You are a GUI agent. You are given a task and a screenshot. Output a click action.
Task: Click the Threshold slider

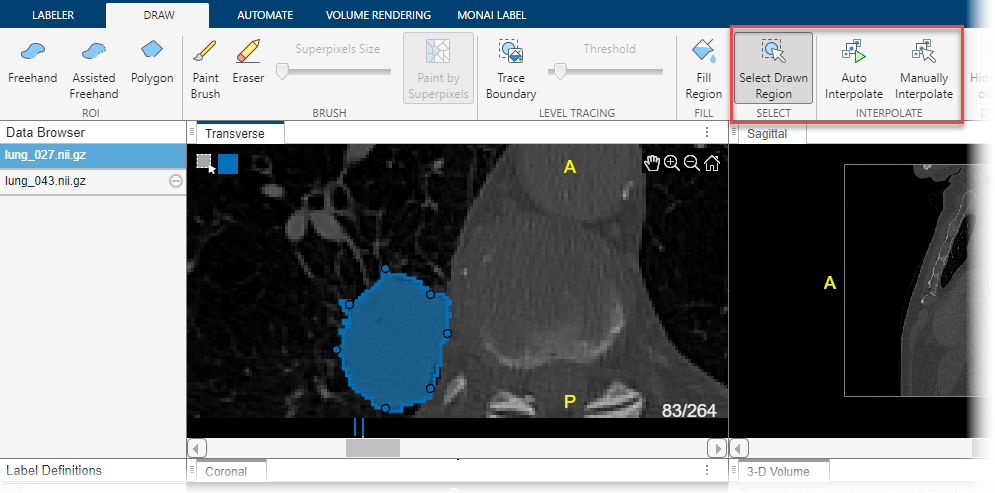(x=605, y=71)
